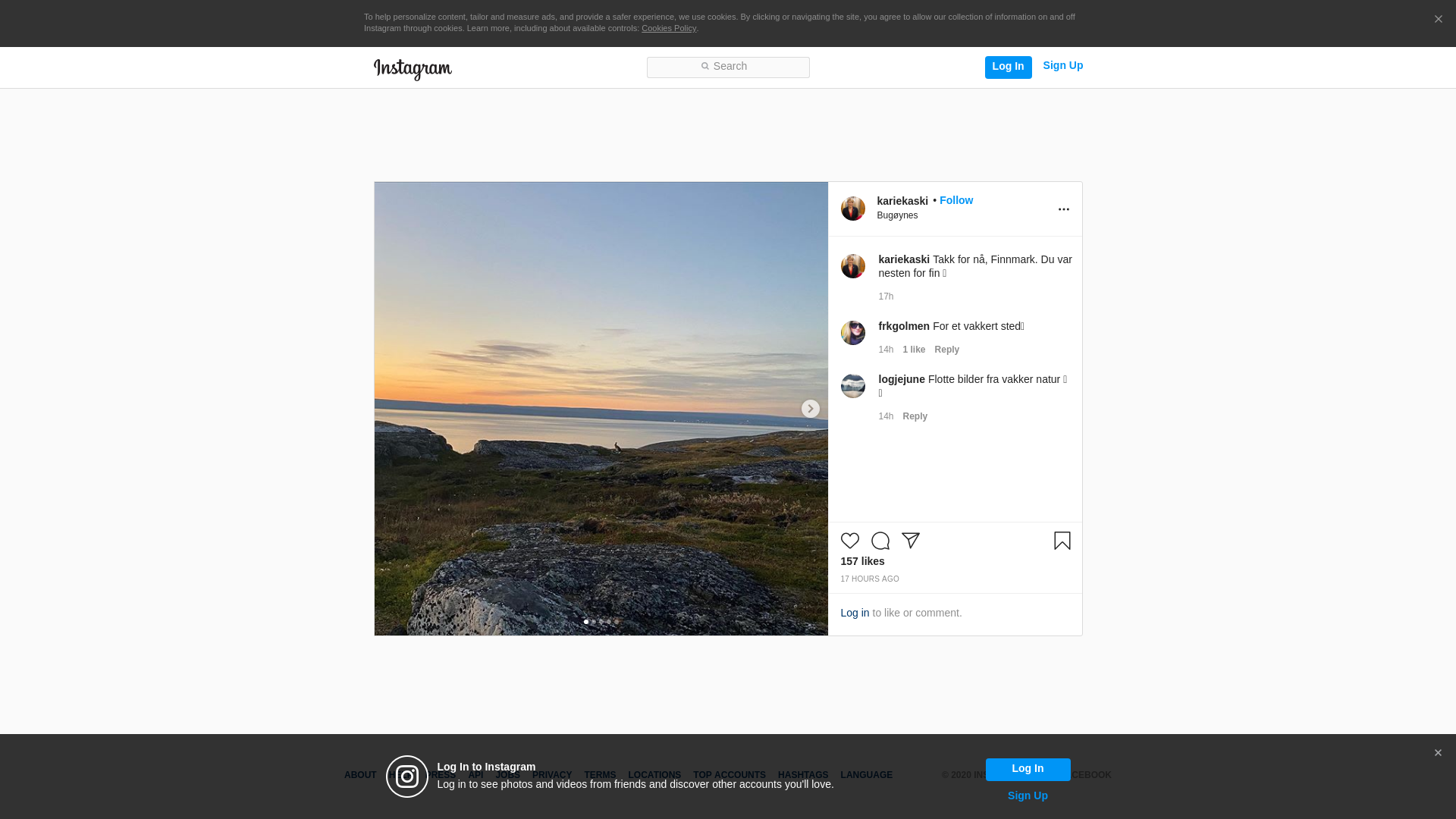Click the share paper plane icon
Viewport: 1456px width, 819px height.
tap(910, 541)
